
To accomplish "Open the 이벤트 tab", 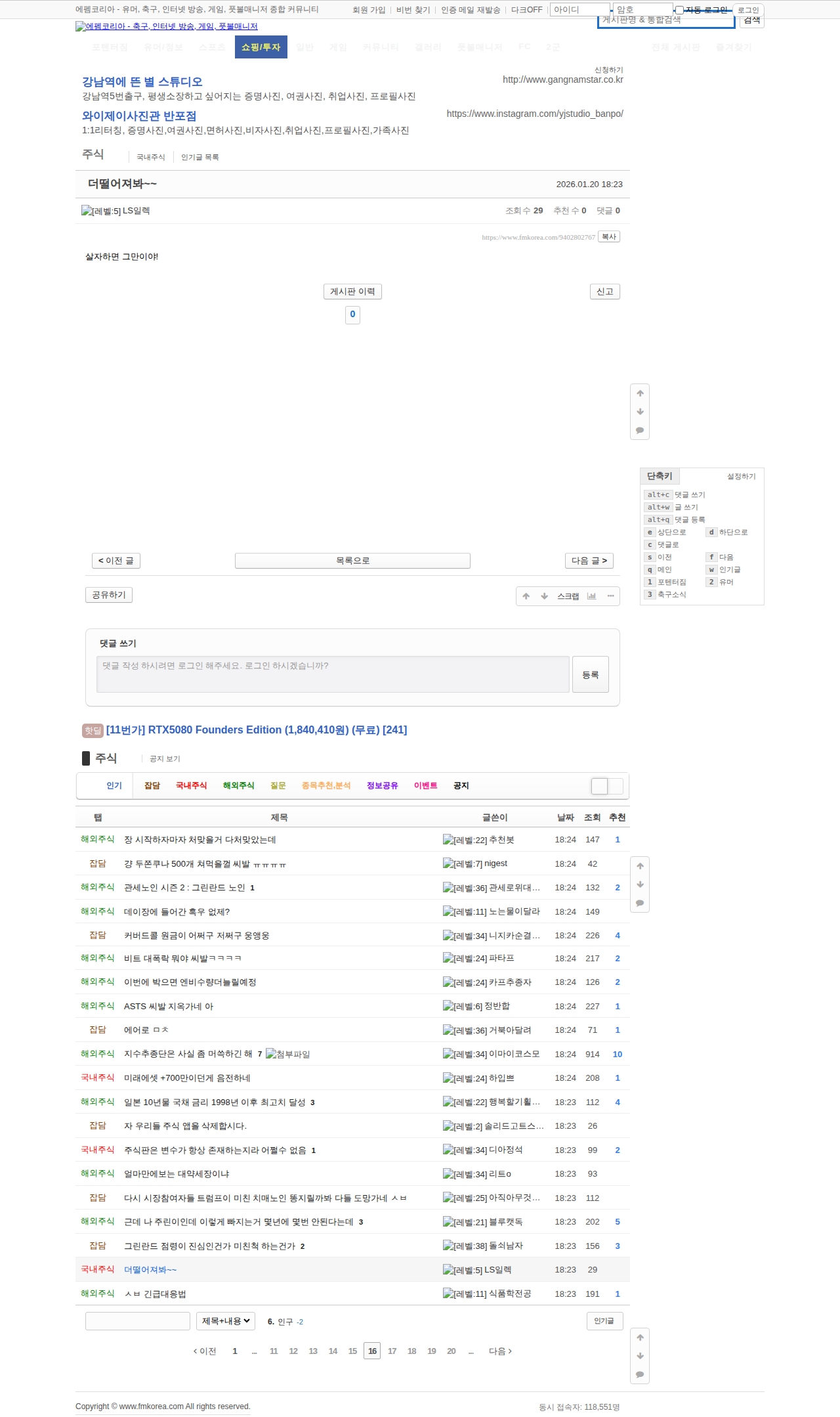I will (426, 786).
